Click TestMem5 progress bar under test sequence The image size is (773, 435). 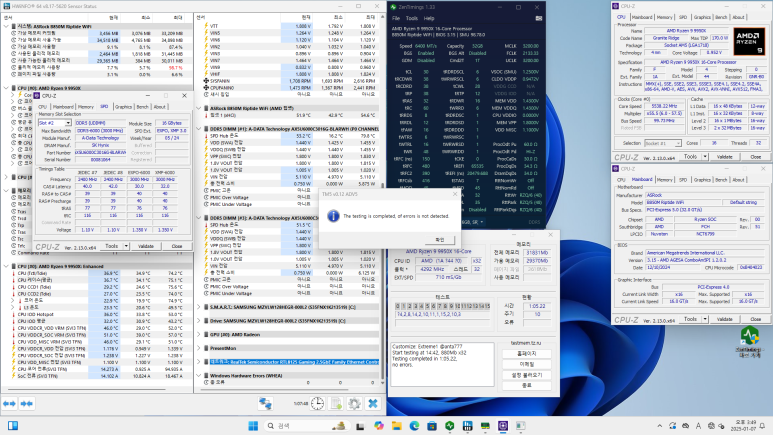pyautogui.click(x=442, y=323)
